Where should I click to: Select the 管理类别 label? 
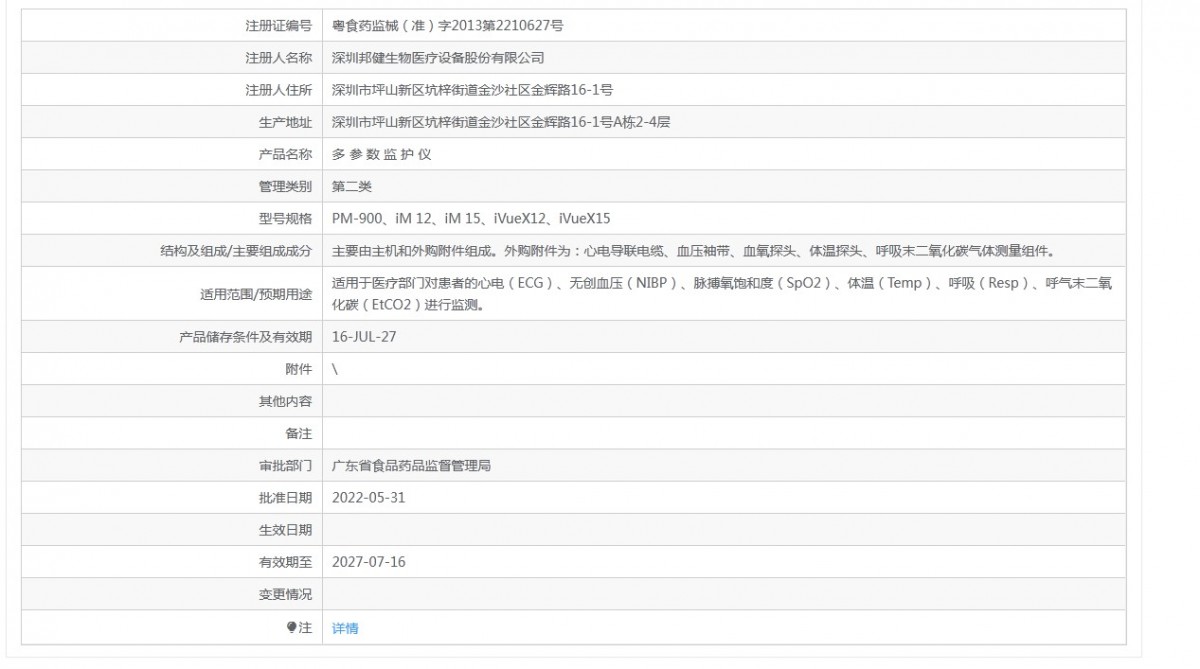point(285,186)
